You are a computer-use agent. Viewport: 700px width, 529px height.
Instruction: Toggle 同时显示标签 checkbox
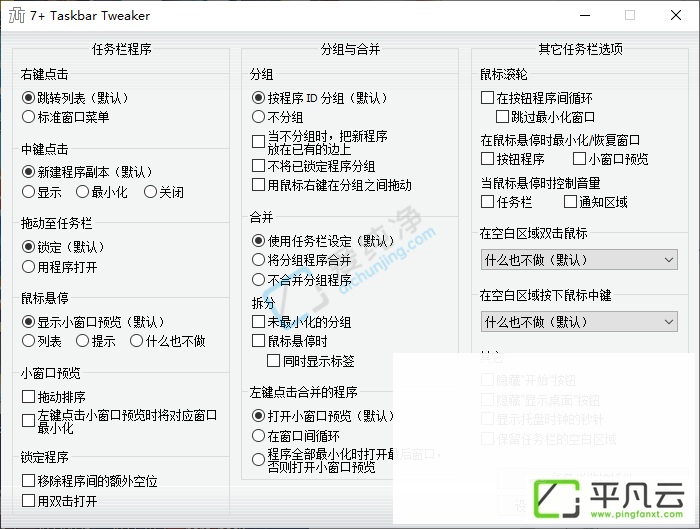tap(273, 361)
